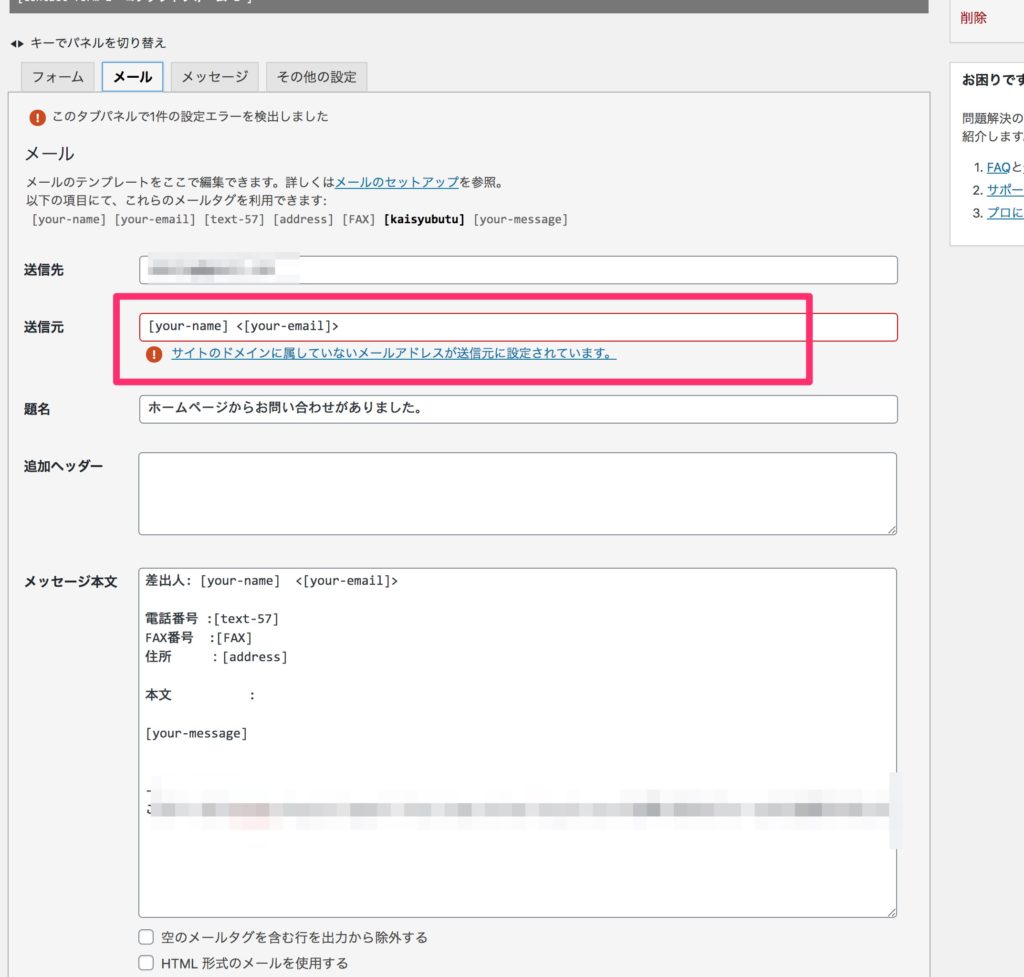Screen dimensions: 1024x977
Task: Click the warning icon below 送信元 field
Action: pos(153,354)
